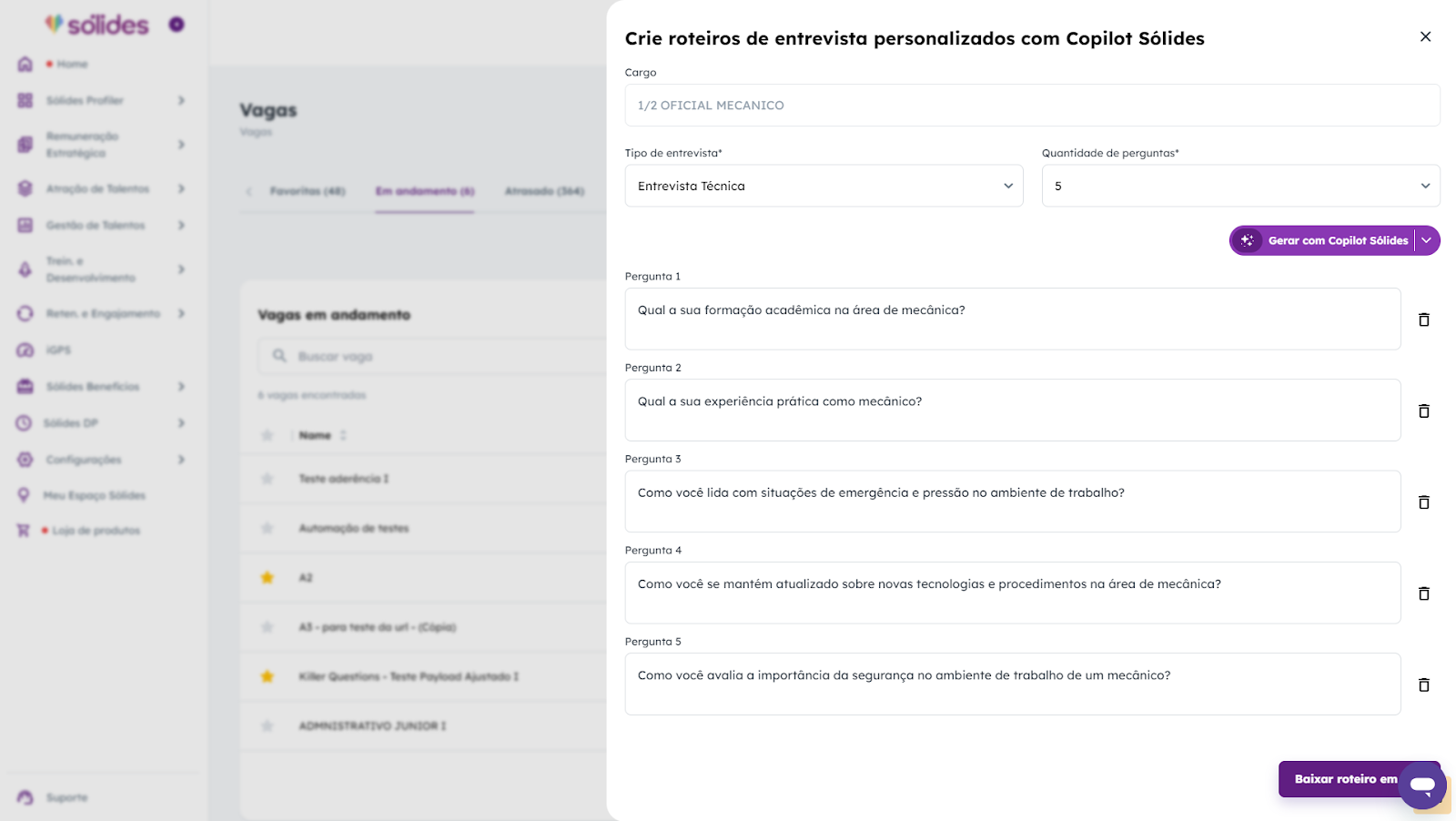Screen dimensions: 1456x821
Task: Click the Baixar roteiro button
Action: pyautogui.click(x=1346, y=779)
